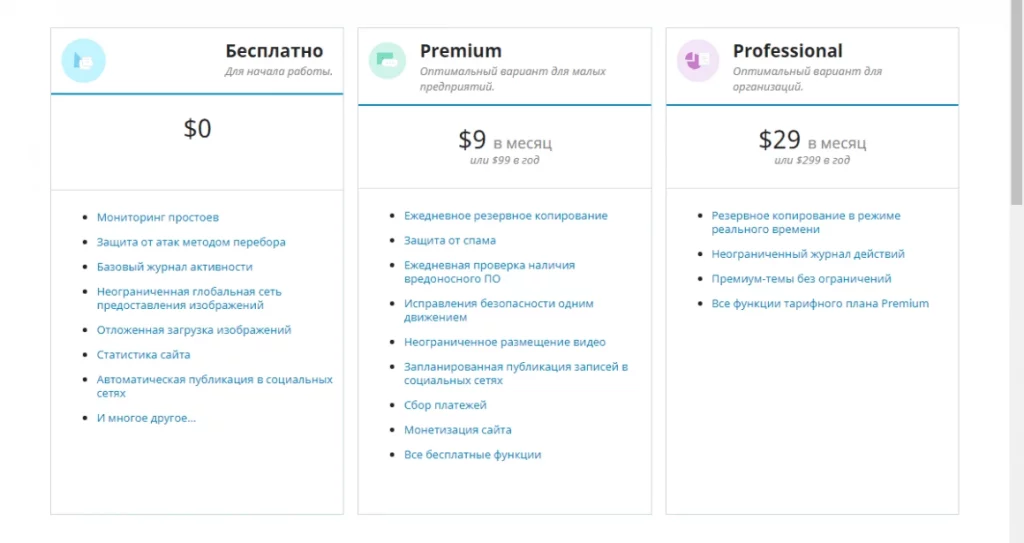1024x543 pixels.
Task: Click the green Premium plan icon
Action: [x=387, y=61]
